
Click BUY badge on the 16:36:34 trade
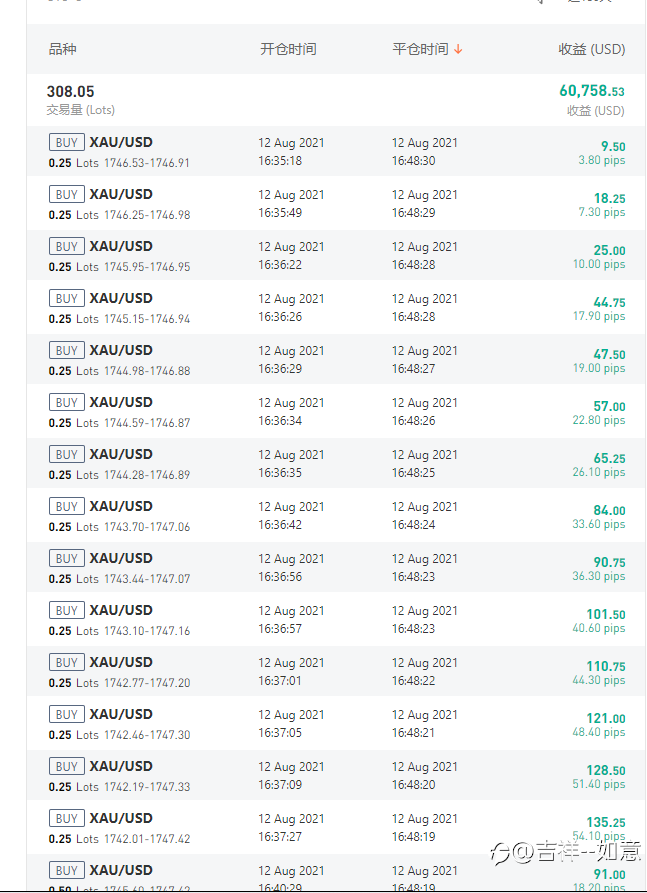pyautogui.click(x=67, y=403)
